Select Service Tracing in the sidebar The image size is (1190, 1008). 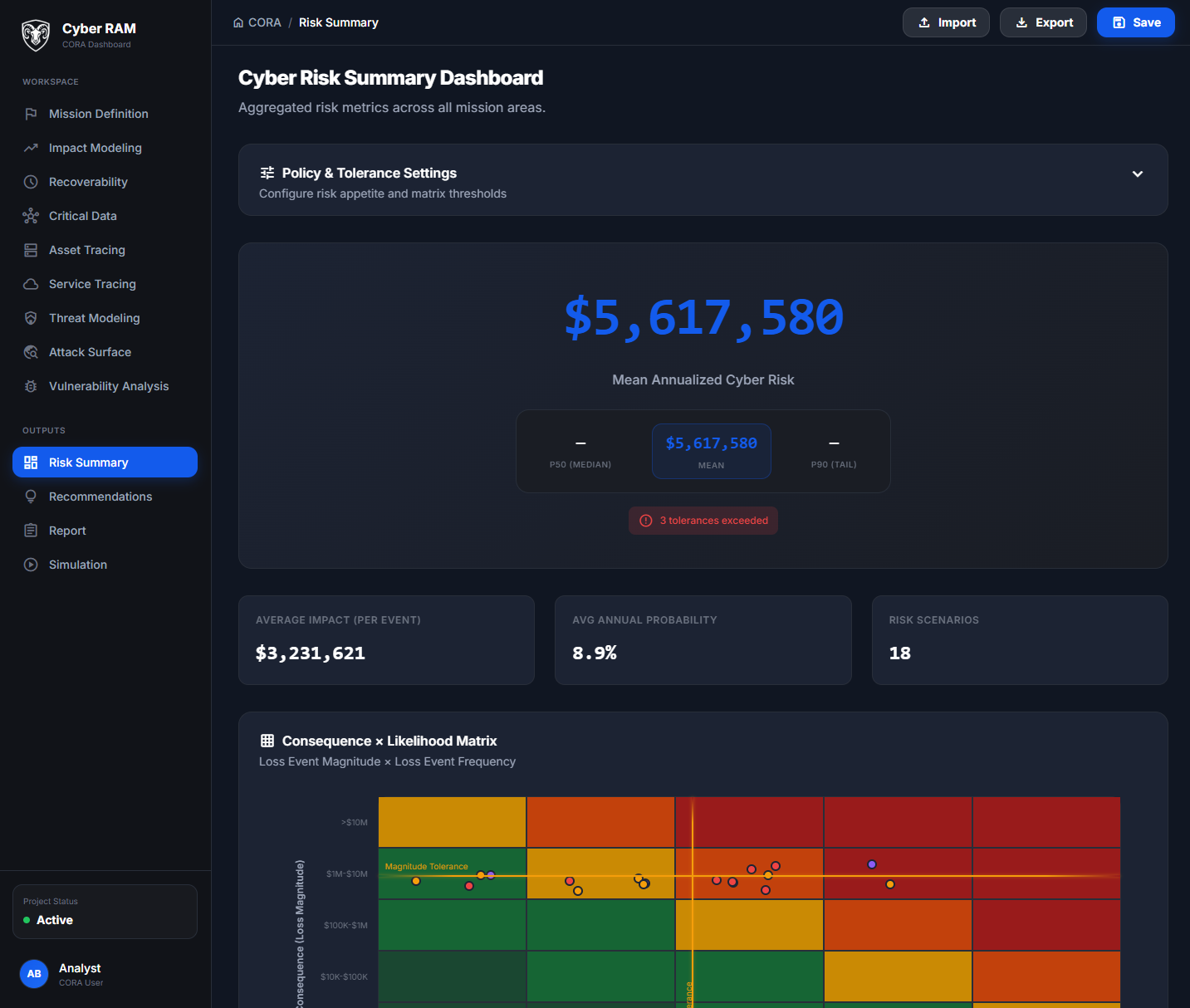pyautogui.click(x=91, y=284)
